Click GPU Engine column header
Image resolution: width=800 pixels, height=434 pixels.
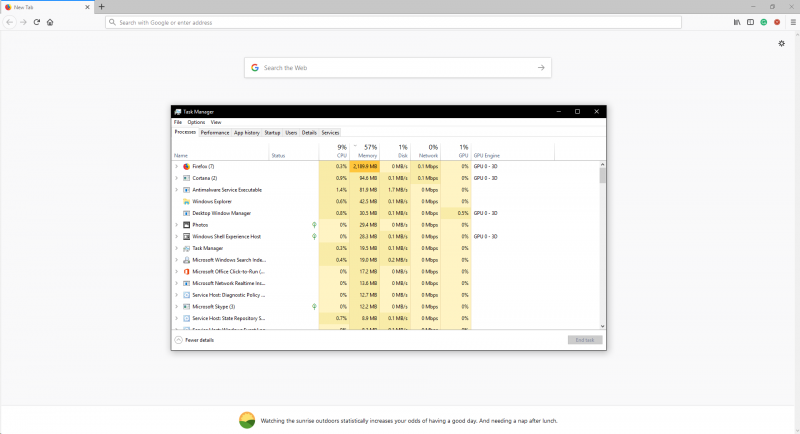(513, 151)
